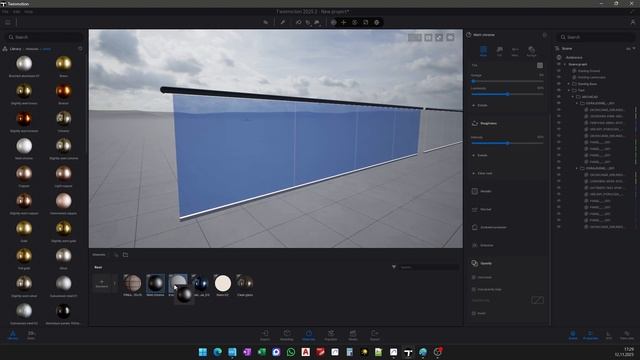The height and width of the screenshot is (360, 640).
Task: Open Excel from taskbar
Action: [262, 352]
